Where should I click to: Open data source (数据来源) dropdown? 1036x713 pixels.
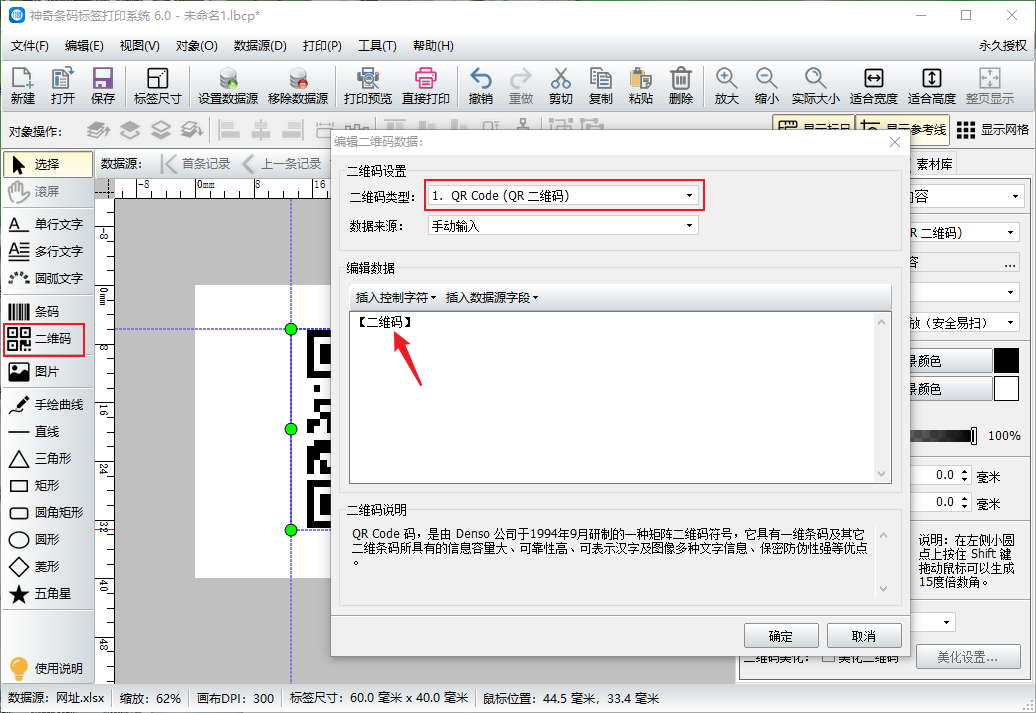563,225
